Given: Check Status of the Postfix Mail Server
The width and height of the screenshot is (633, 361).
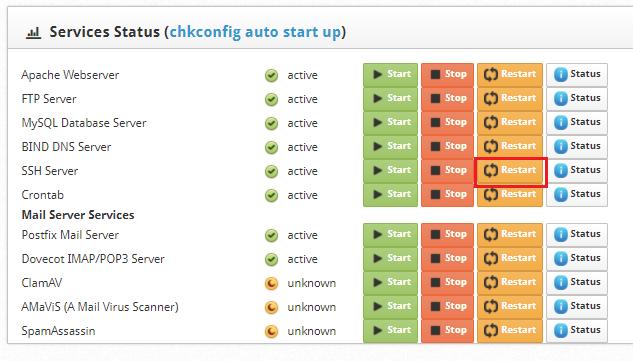Looking at the screenshot, I should click(x=576, y=235).
